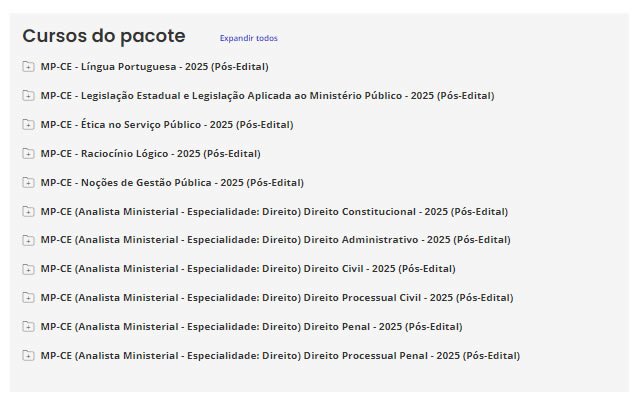Expand Direito Processual Civil plus icon
Screen dimensions: 638x405
point(28,298)
